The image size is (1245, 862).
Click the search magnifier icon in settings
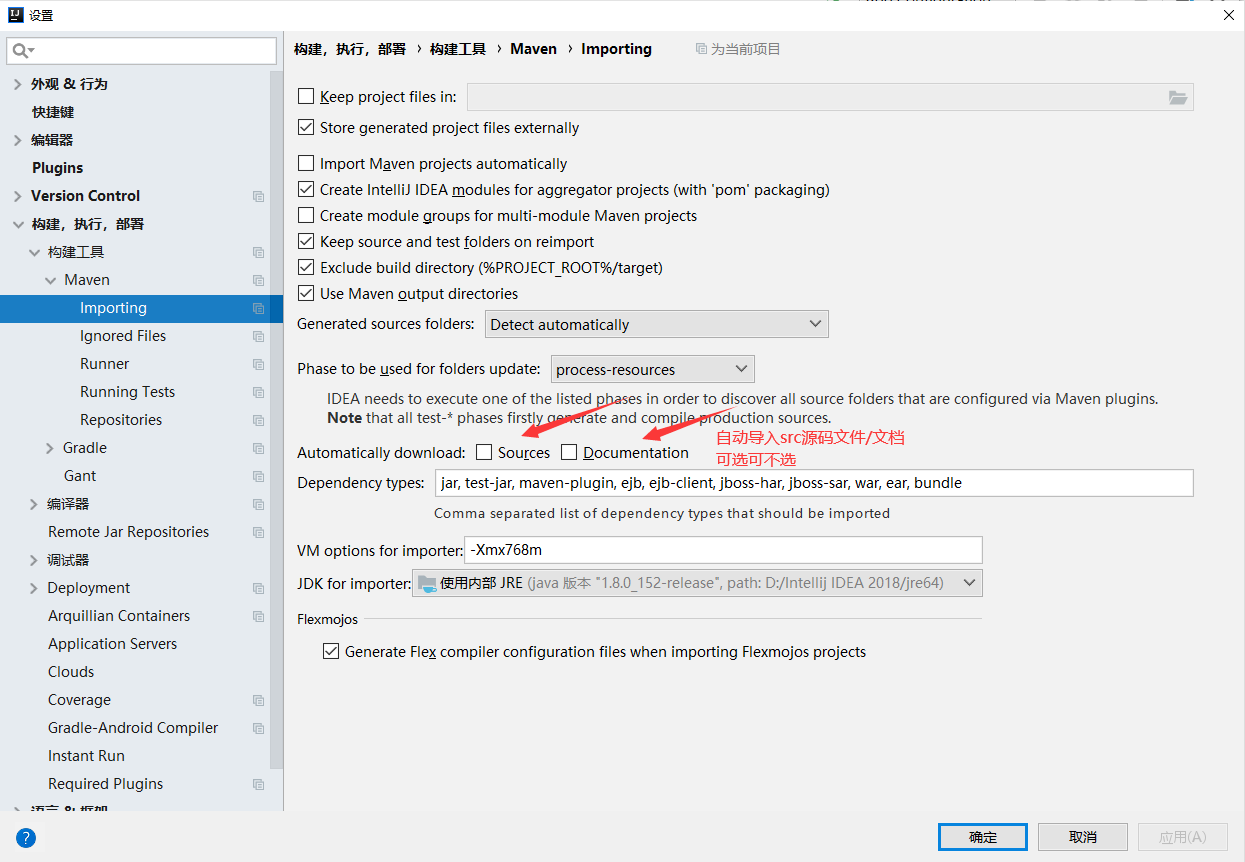point(23,50)
